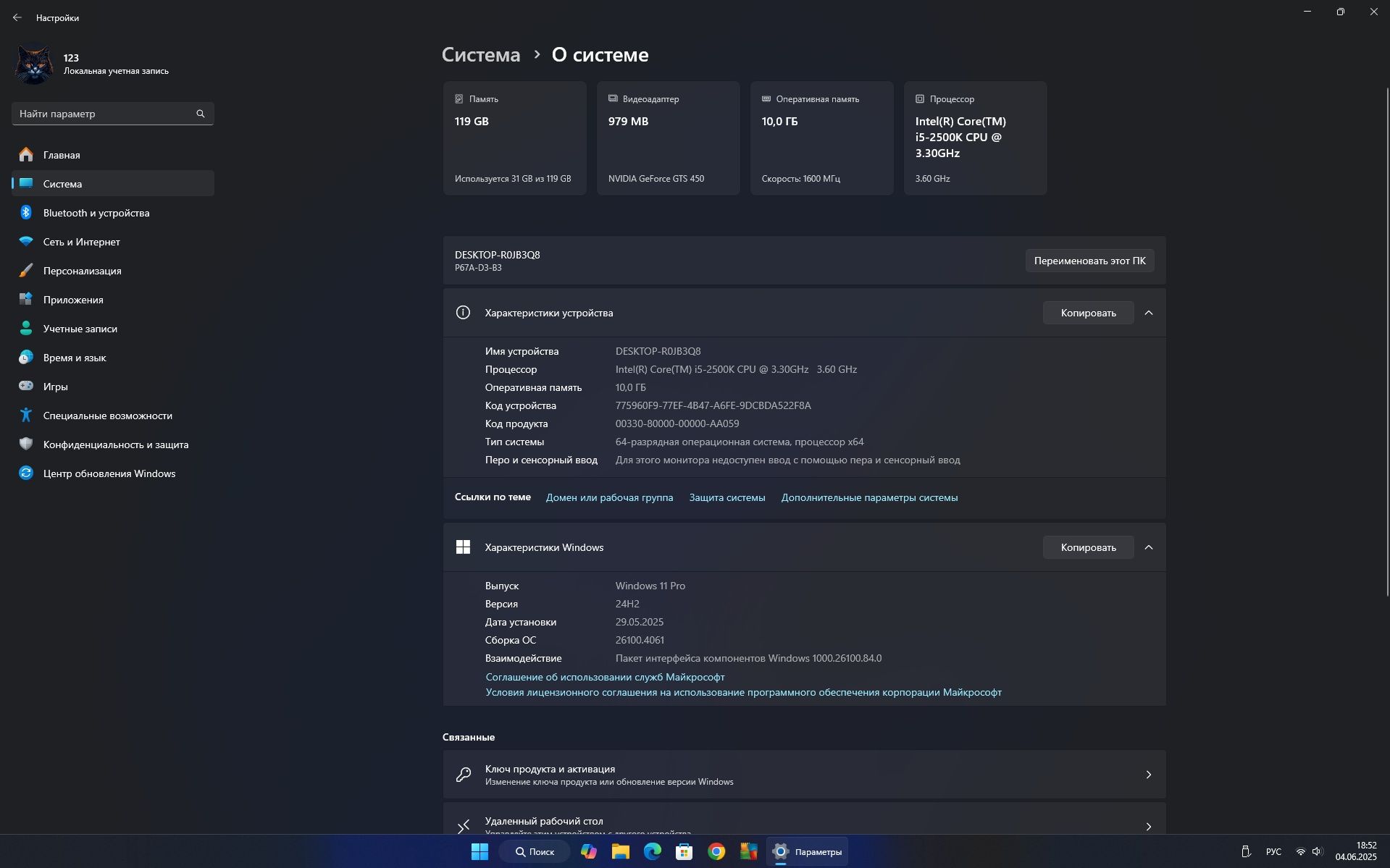This screenshot has width=1390, height=868.
Task: Click the search magnifier icon in Найти параметр
Action: coord(201,114)
